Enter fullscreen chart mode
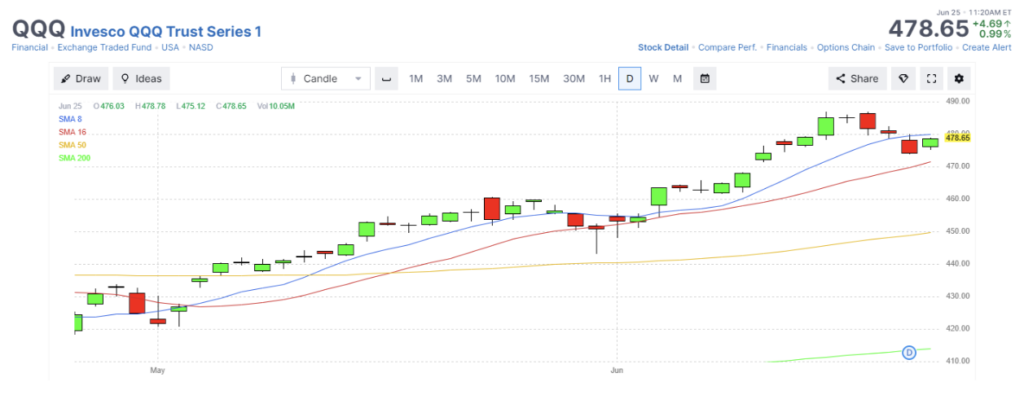The height and width of the screenshot is (404, 1024). tap(931, 78)
